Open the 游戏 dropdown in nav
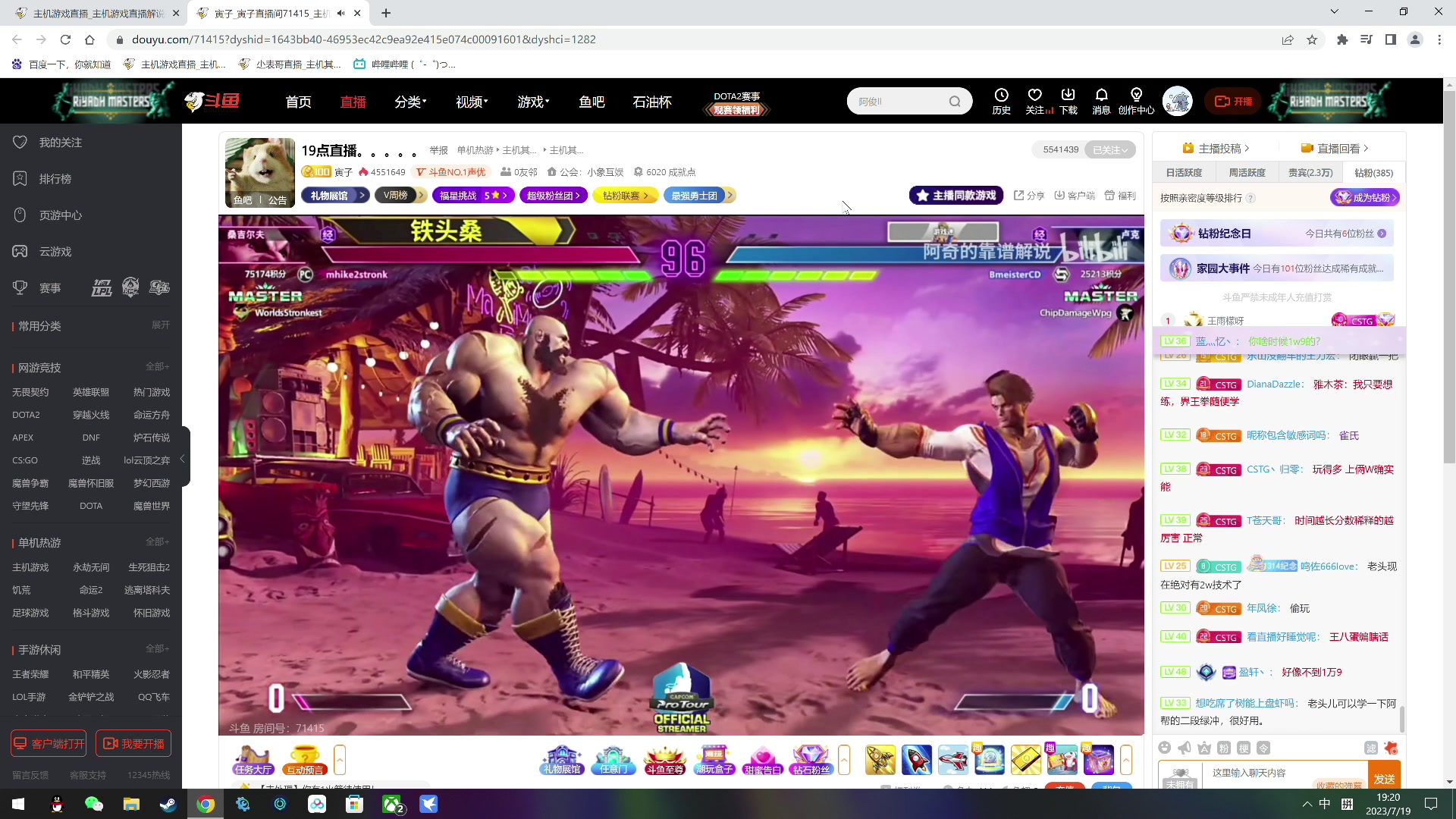 pyautogui.click(x=533, y=102)
